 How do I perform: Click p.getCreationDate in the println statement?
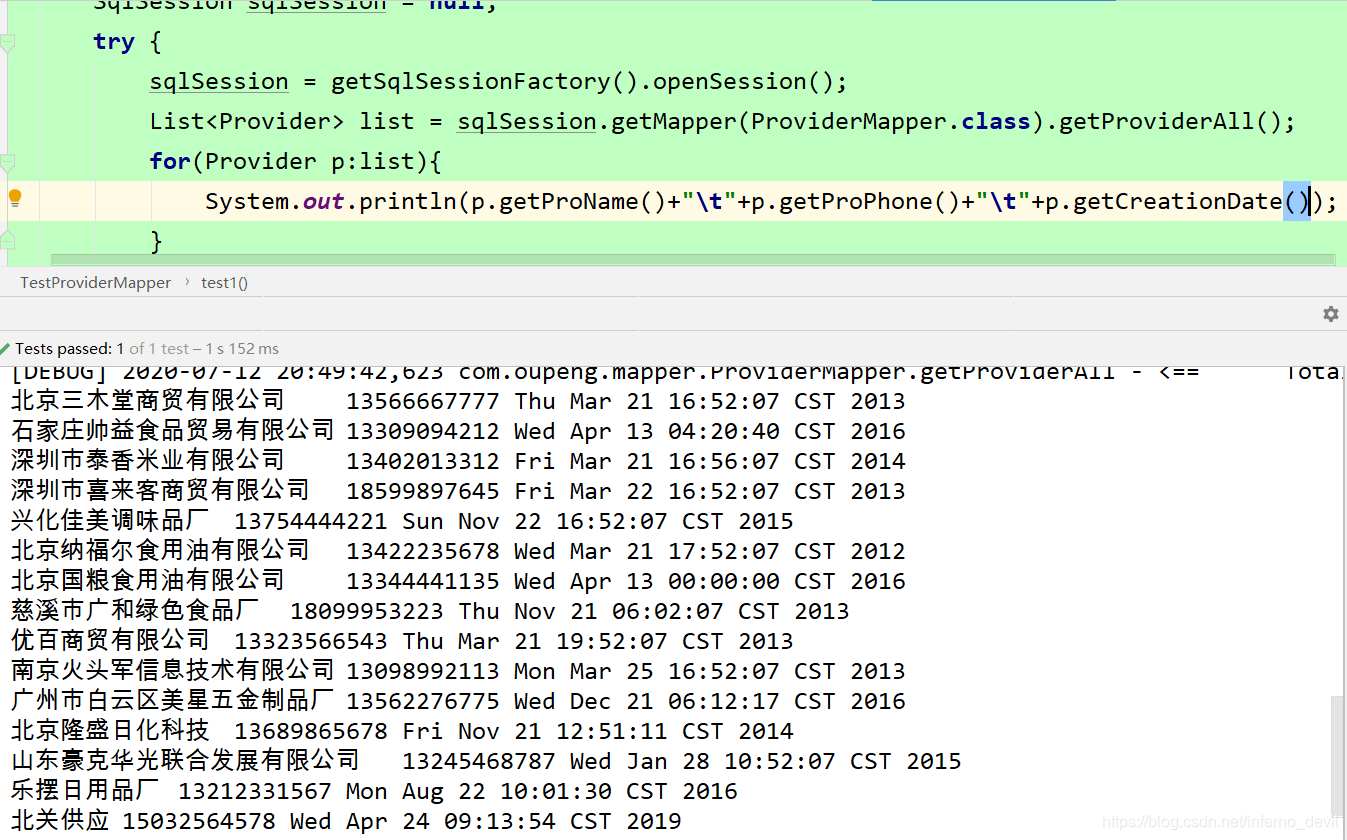click(1164, 202)
